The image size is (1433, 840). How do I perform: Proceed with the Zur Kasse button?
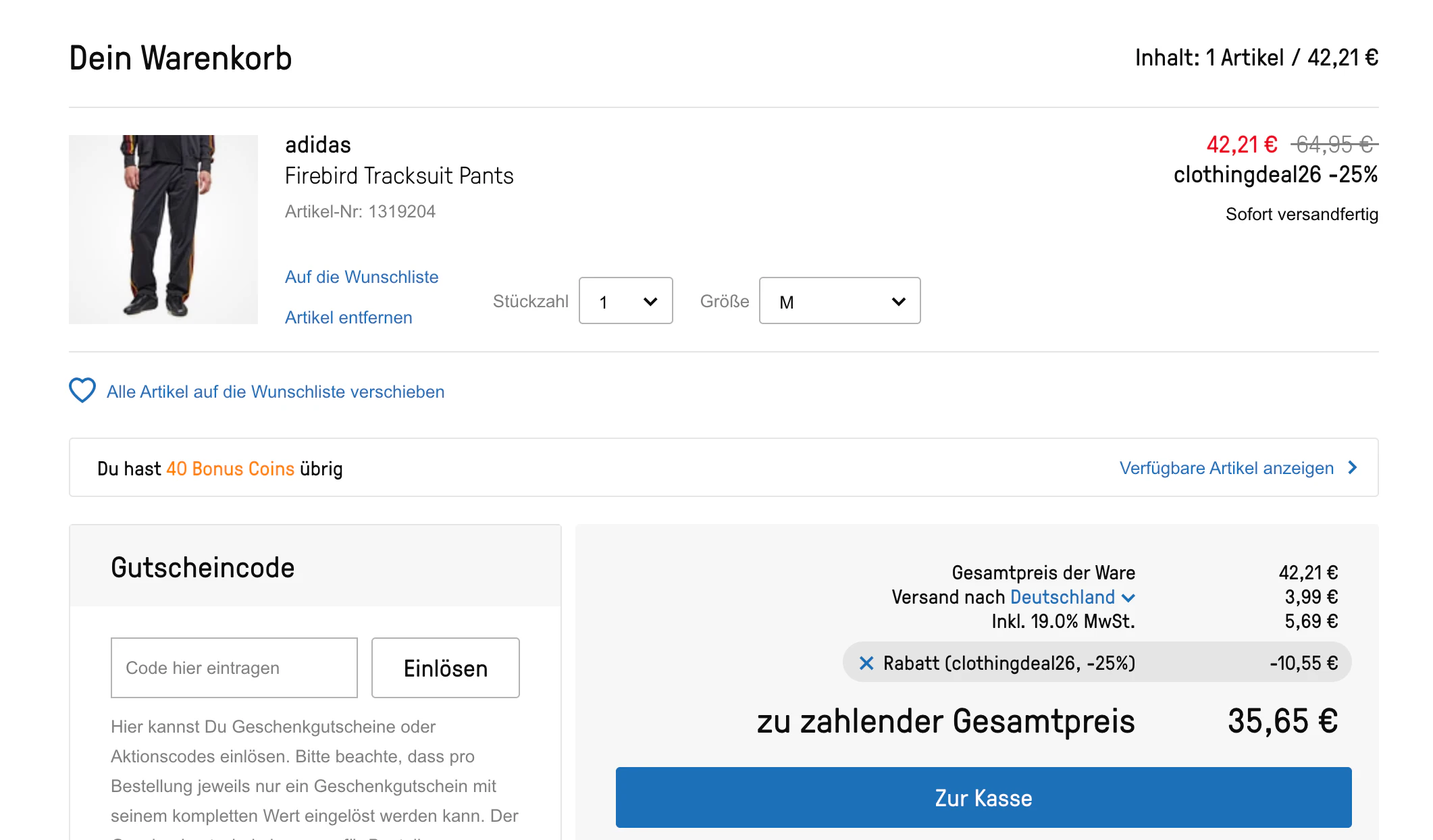[983, 797]
